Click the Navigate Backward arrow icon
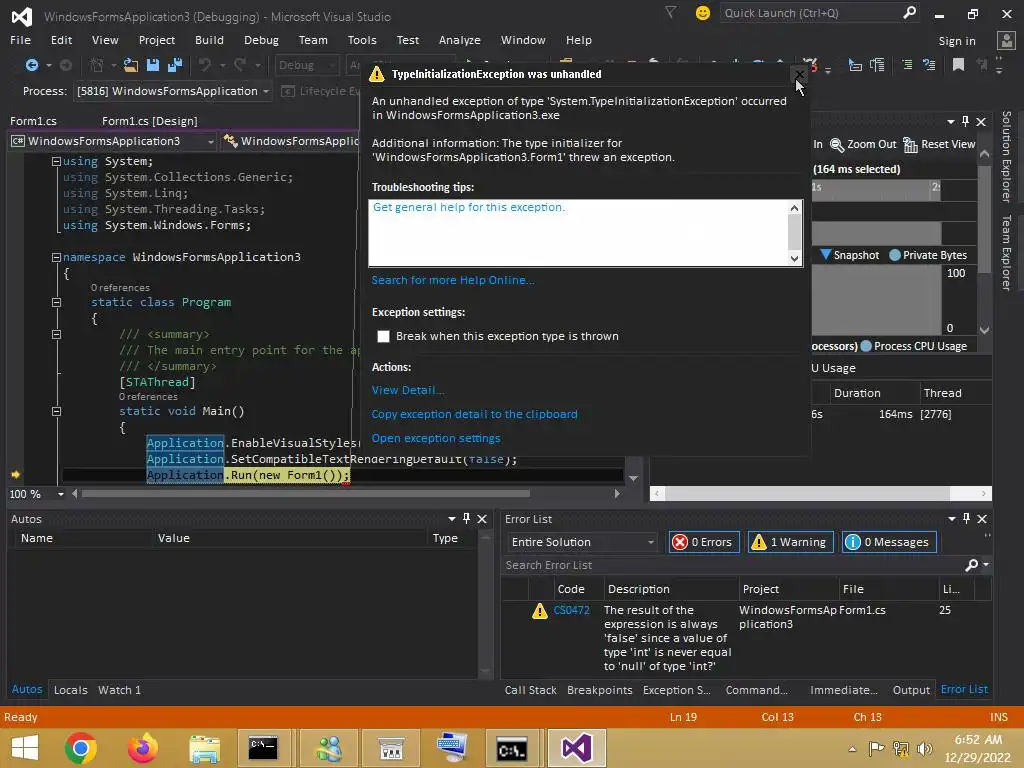 31,65
